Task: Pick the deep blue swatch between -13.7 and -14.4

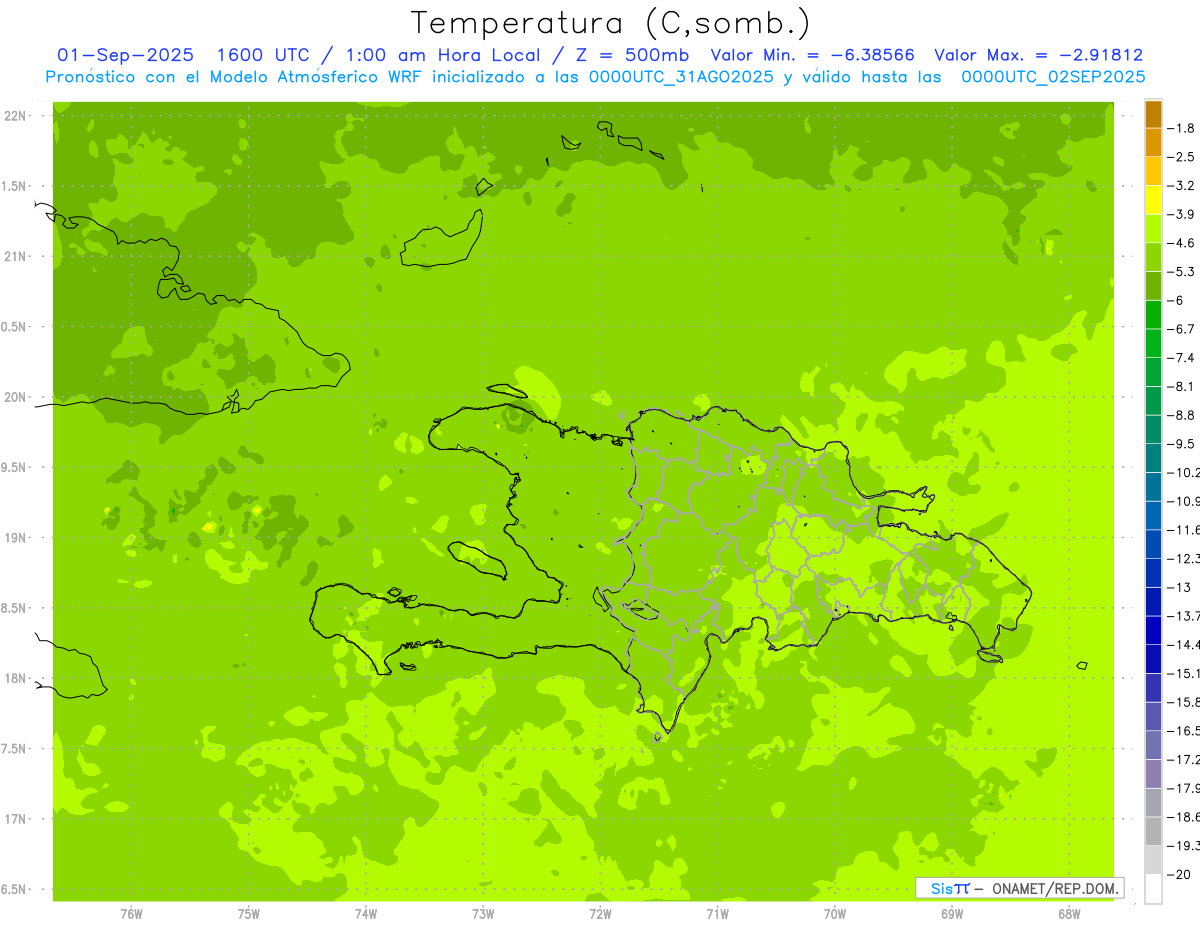Action: click(1153, 630)
